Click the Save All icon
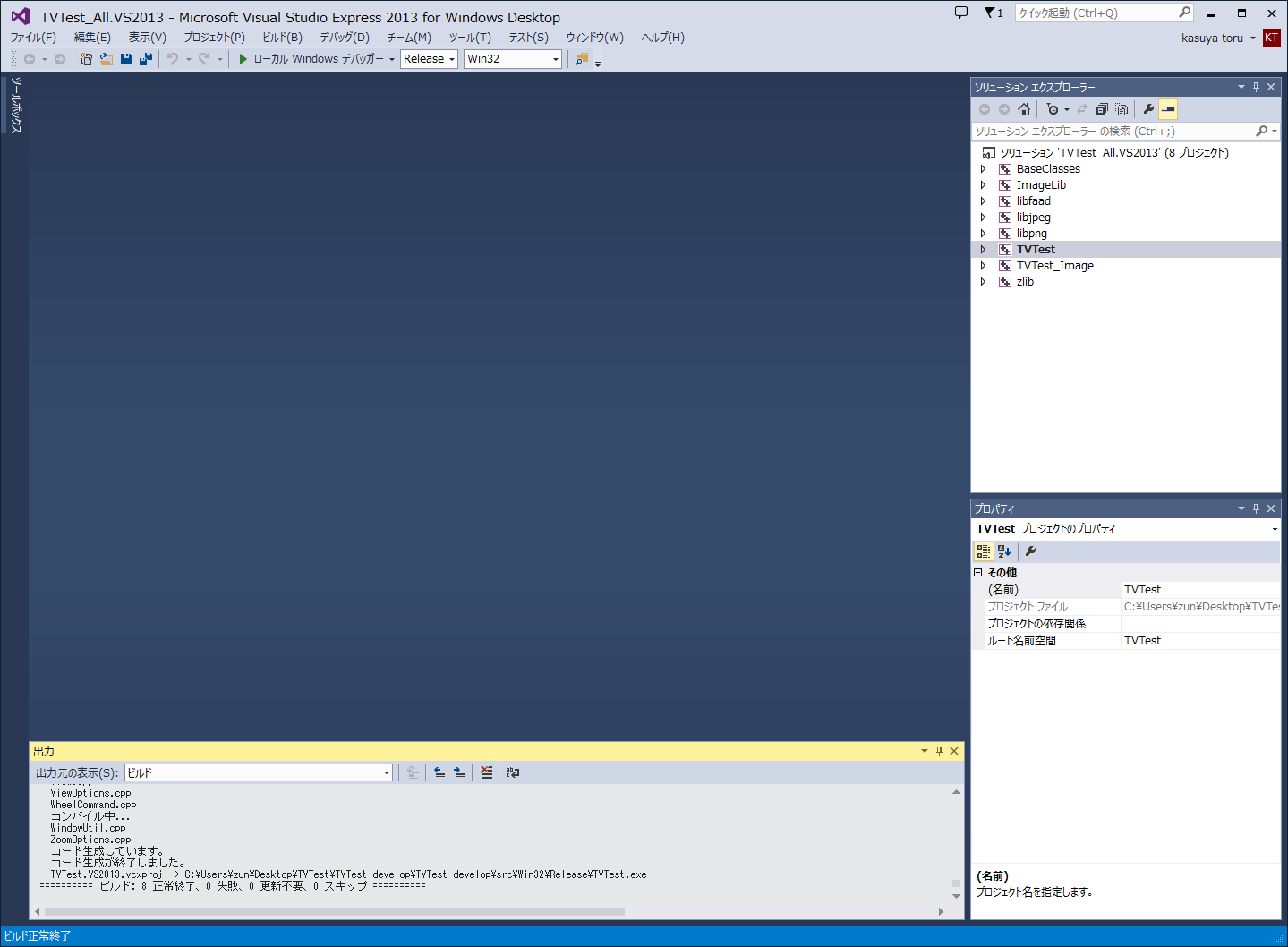The image size is (1288, 947). pyautogui.click(x=145, y=59)
